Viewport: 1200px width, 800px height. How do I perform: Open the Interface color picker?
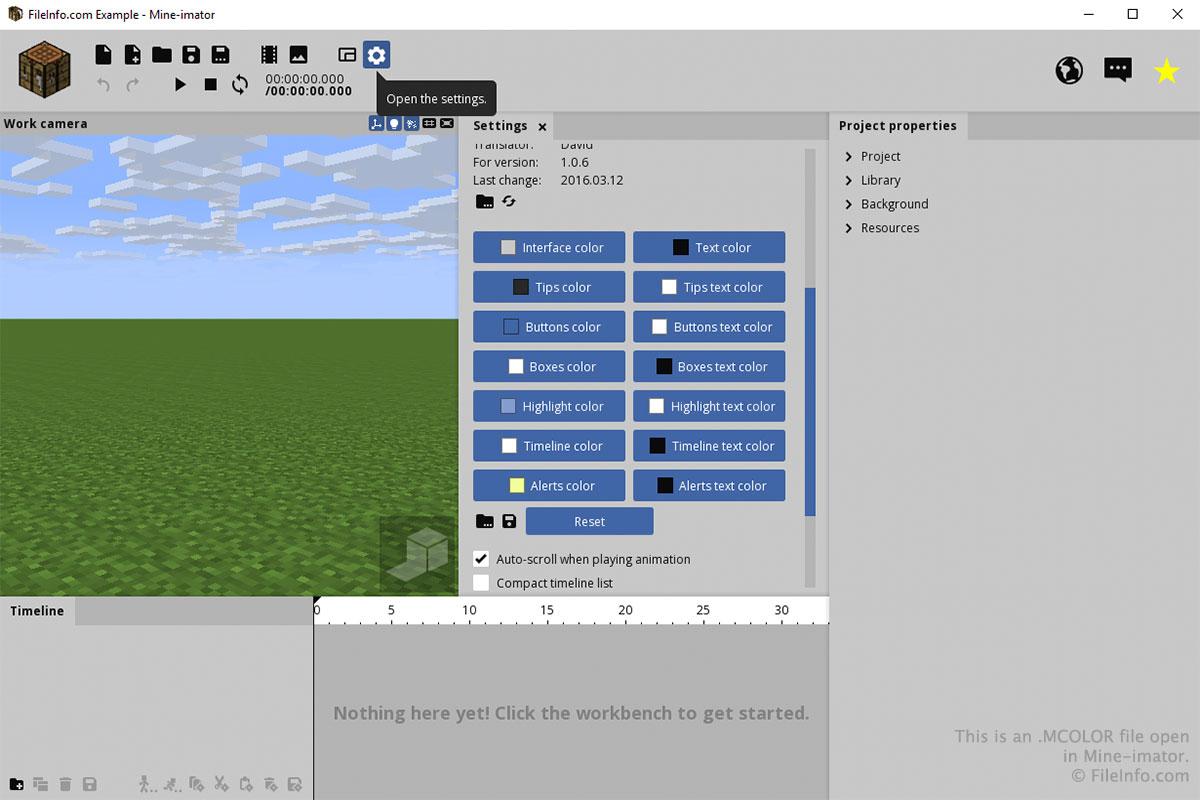click(x=549, y=247)
